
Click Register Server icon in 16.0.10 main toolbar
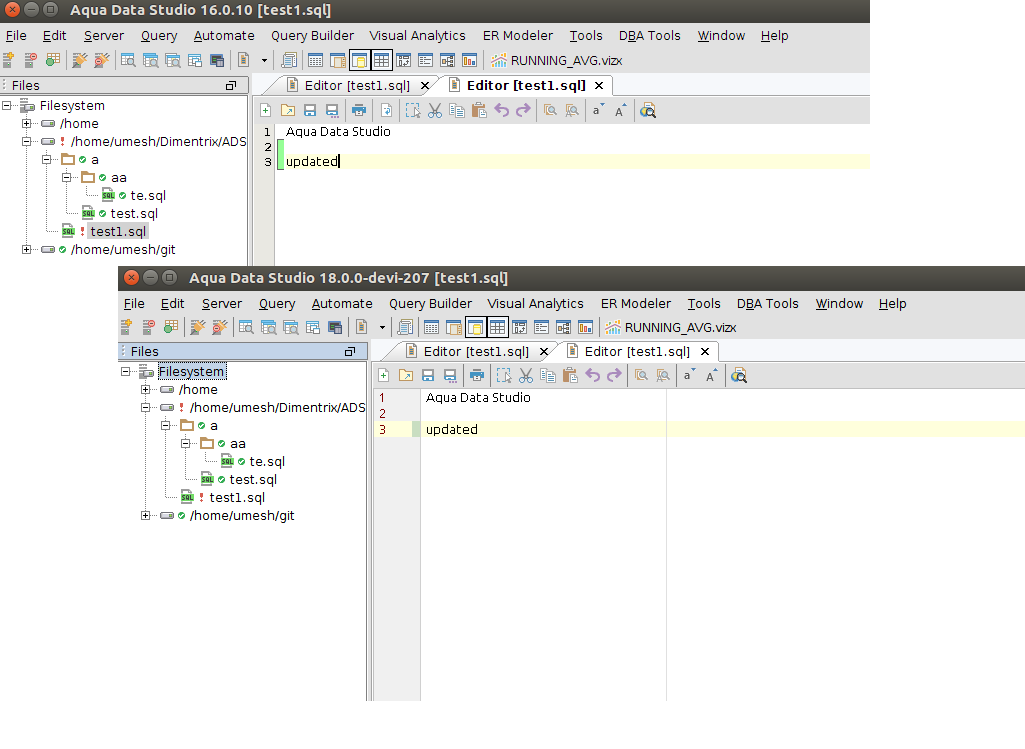tap(8, 60)
